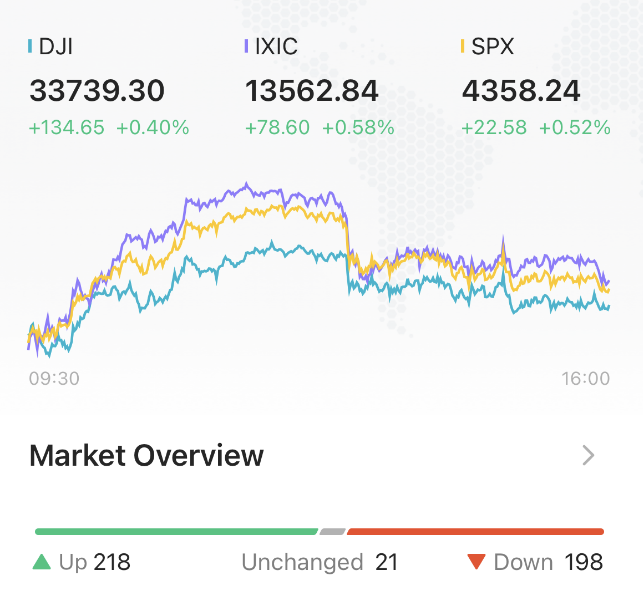
Task: Open the Market Overview chevron arrow
Action: coord(588,456)
